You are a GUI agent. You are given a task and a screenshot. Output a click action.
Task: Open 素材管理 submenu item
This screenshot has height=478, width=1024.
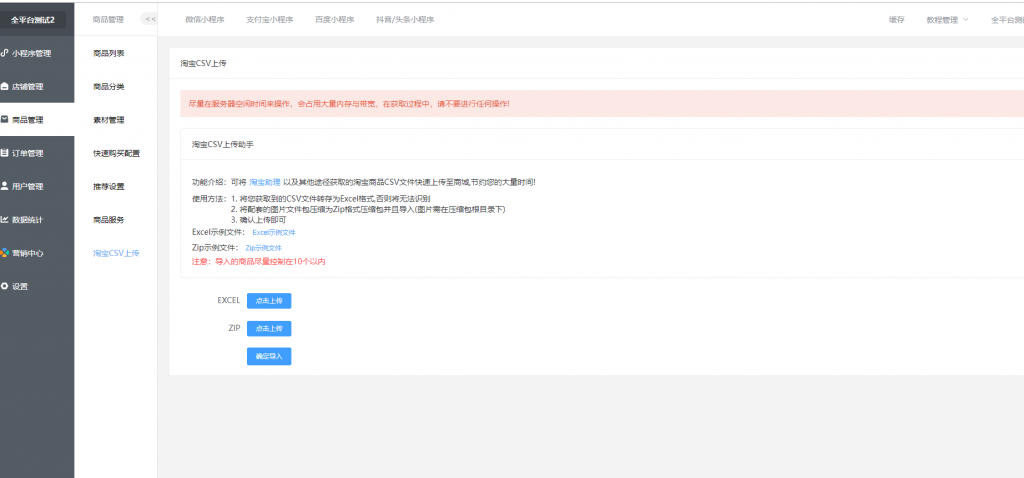(x=108, y=120)
